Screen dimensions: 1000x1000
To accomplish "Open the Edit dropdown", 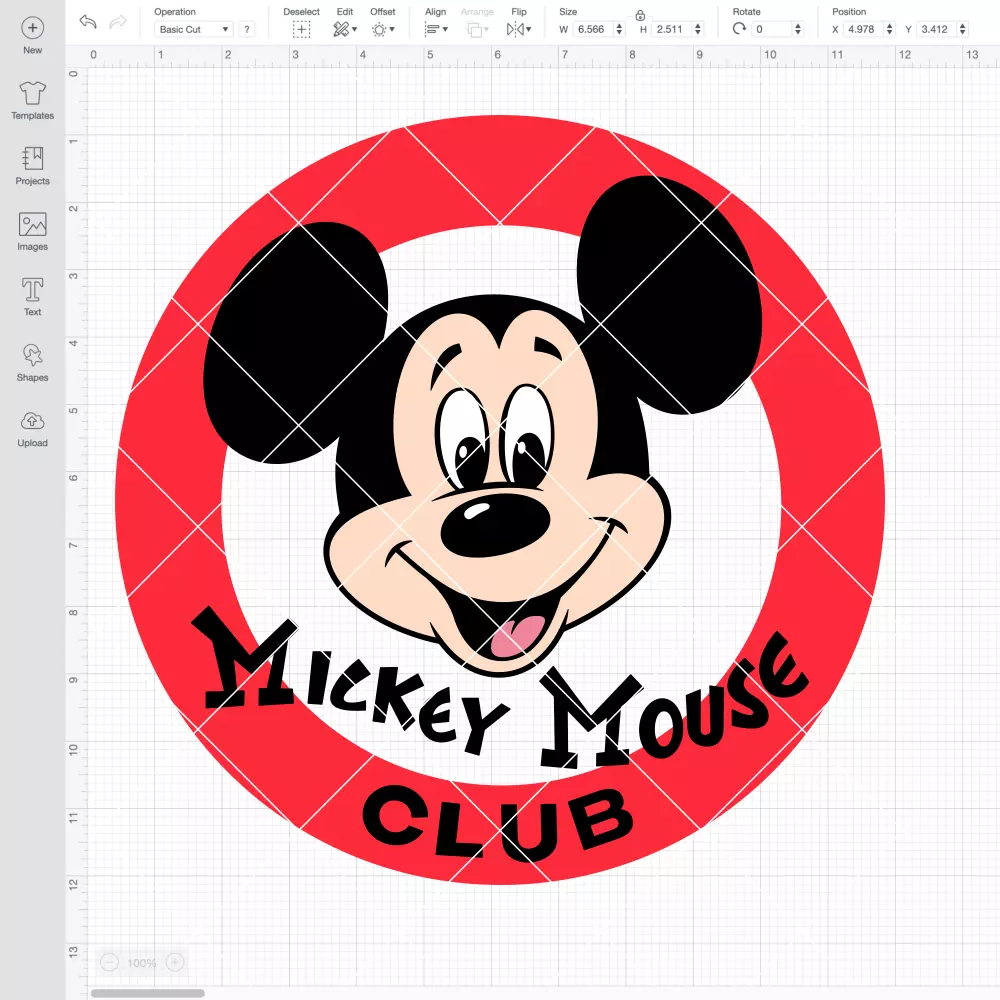I will click(x=345, y=29).
